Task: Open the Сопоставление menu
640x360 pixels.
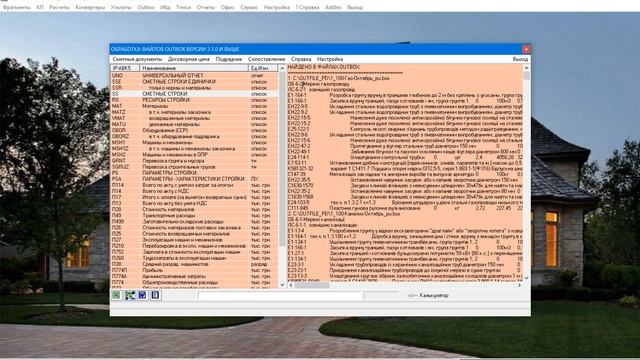Action: point(267,59)
